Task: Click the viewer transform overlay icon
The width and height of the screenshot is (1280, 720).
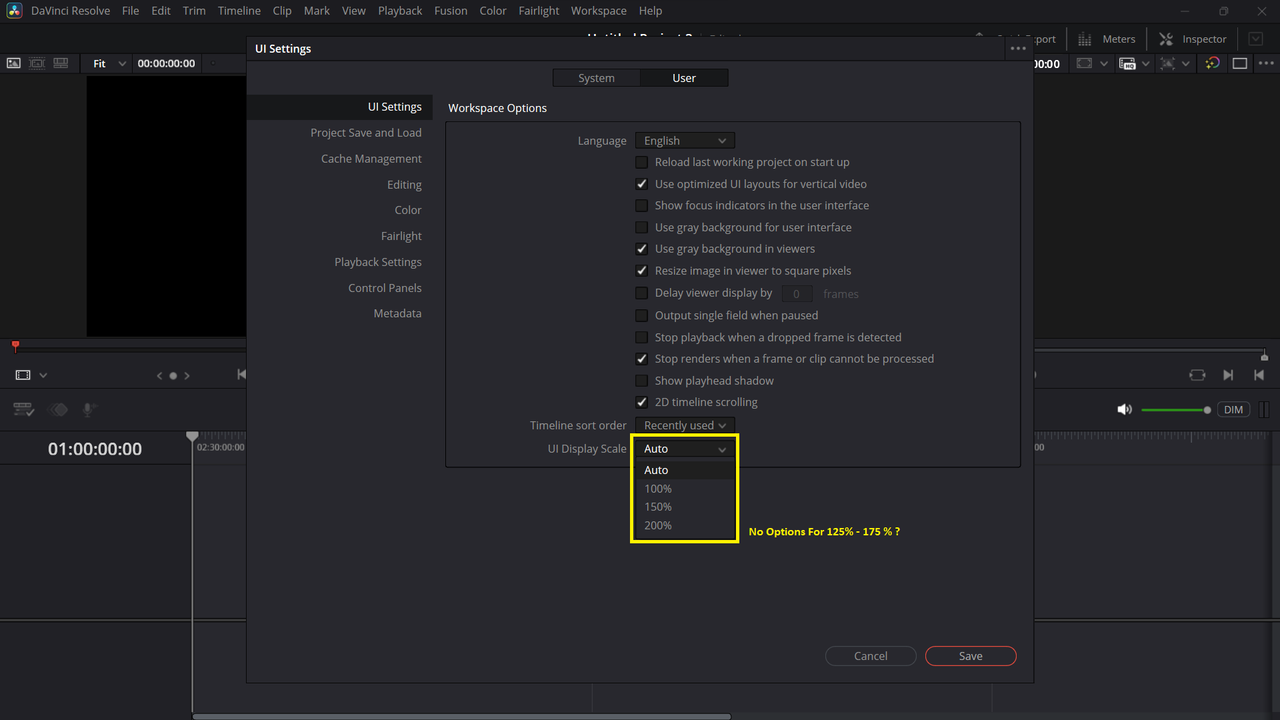Action: click(1168, 63)
